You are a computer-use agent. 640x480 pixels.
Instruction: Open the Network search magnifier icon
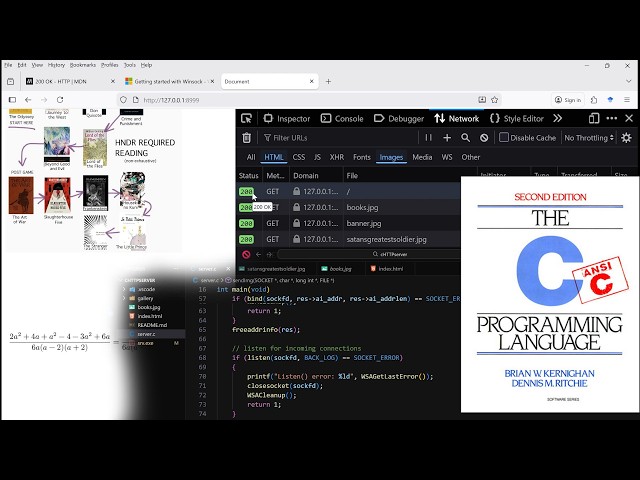click(465, 138)
